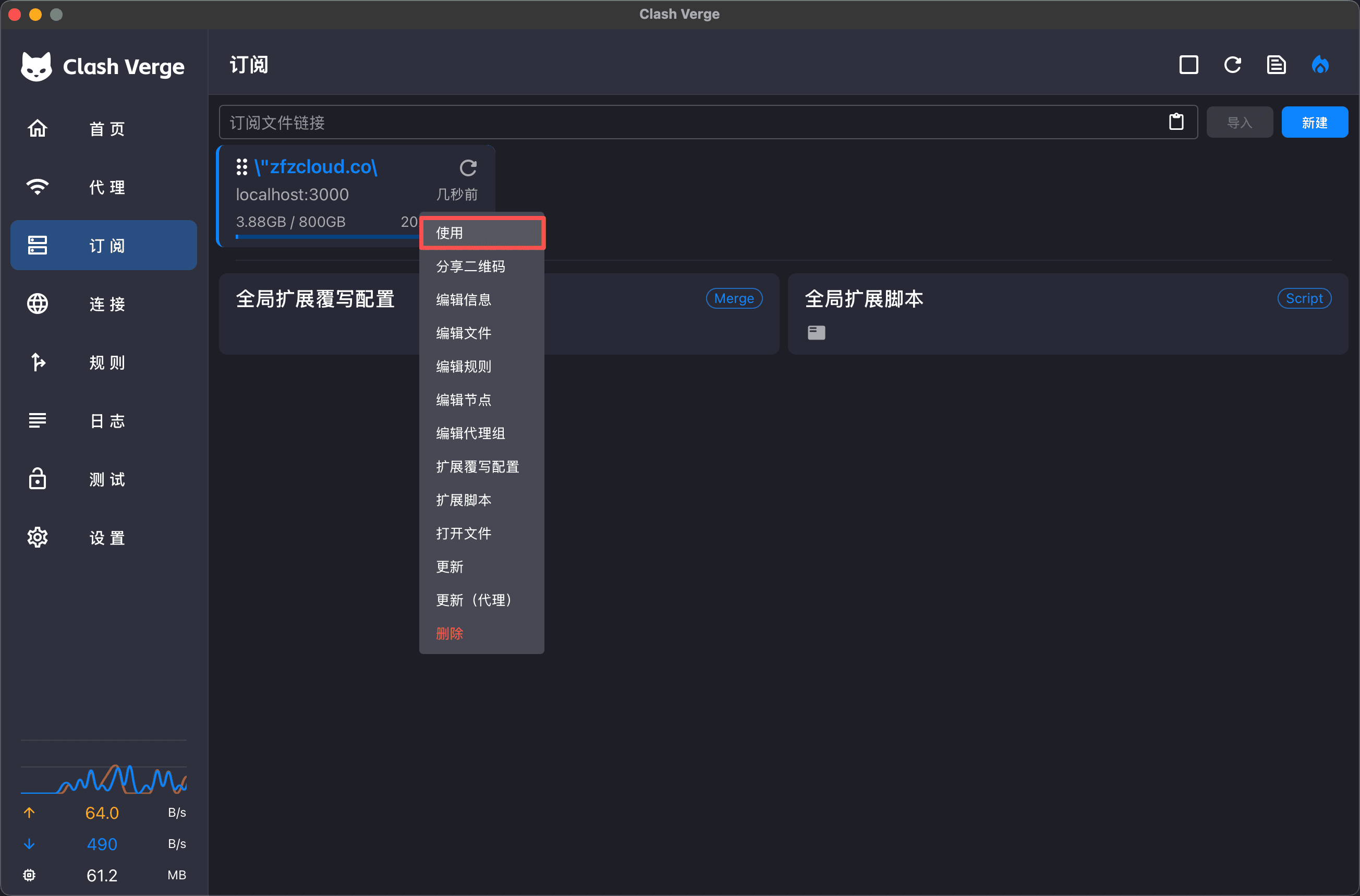Choose 使用 from the context menu
1360x896 pixels.
tap(482, 233)
